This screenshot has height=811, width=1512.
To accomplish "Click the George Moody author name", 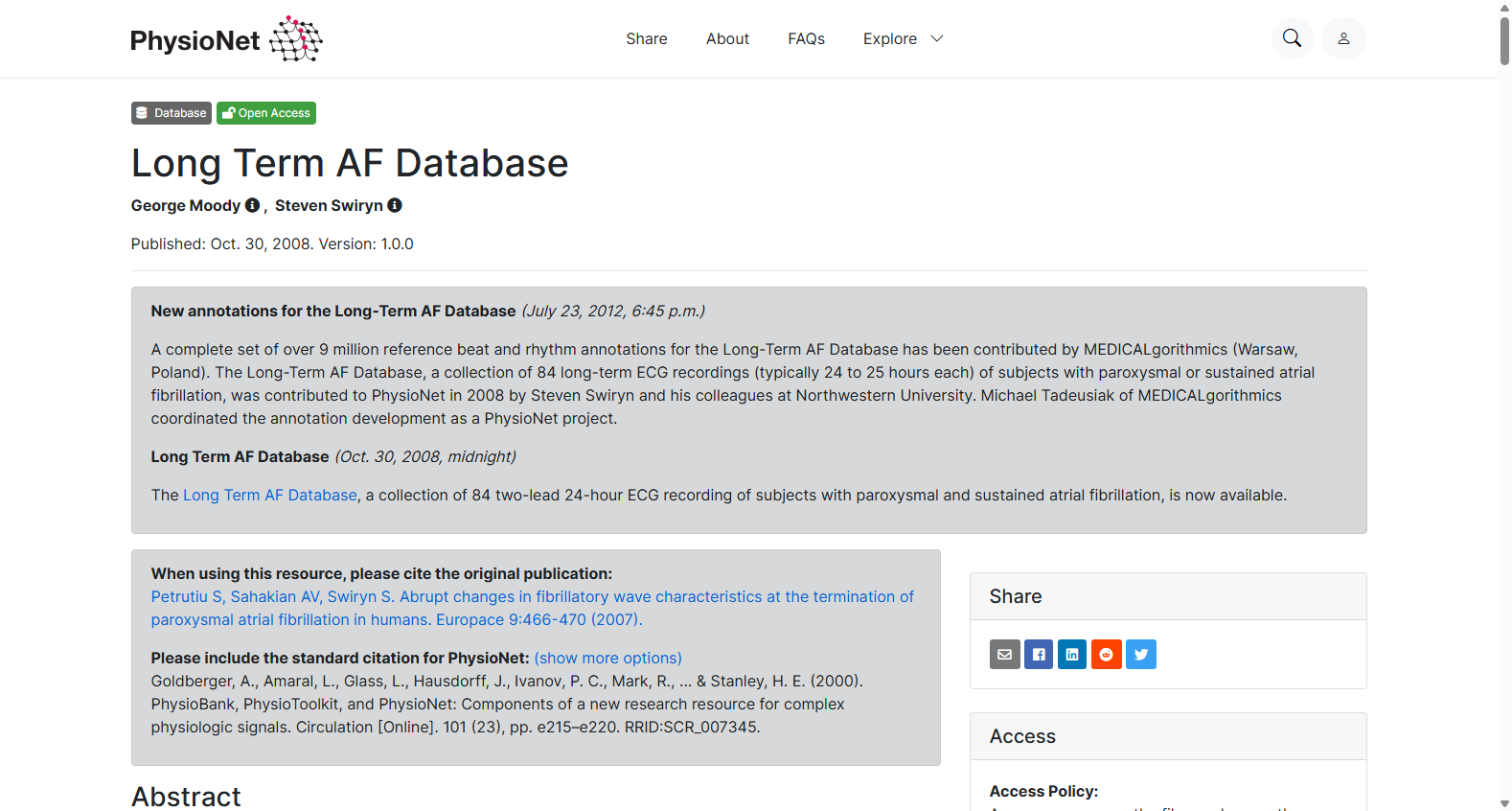I will click(186, 205).
